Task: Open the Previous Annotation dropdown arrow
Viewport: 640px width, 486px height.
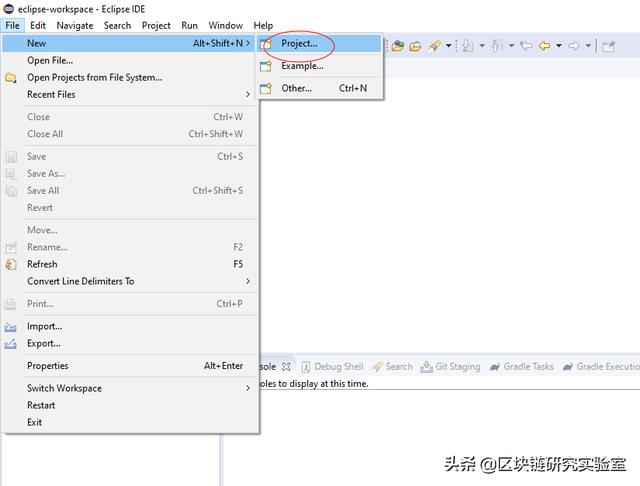Action: point(511,46)
